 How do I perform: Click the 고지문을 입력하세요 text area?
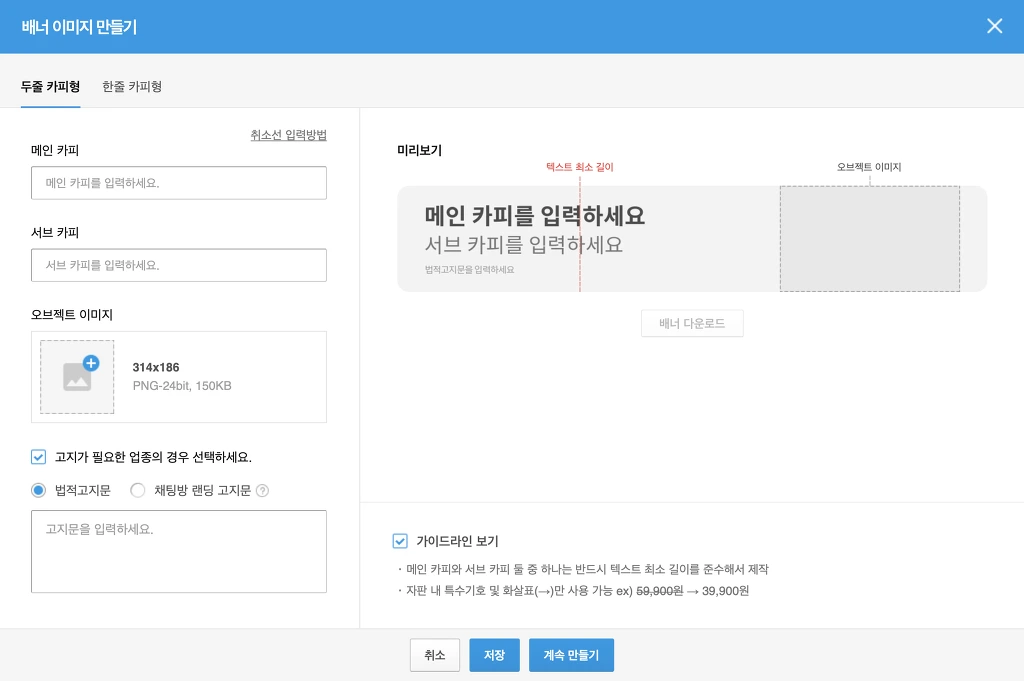(x=179, y=551)
